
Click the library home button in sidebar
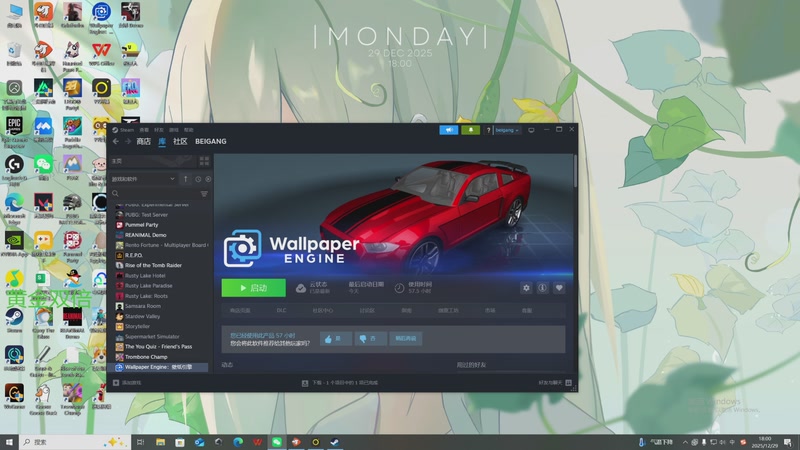tap(153, 161)
